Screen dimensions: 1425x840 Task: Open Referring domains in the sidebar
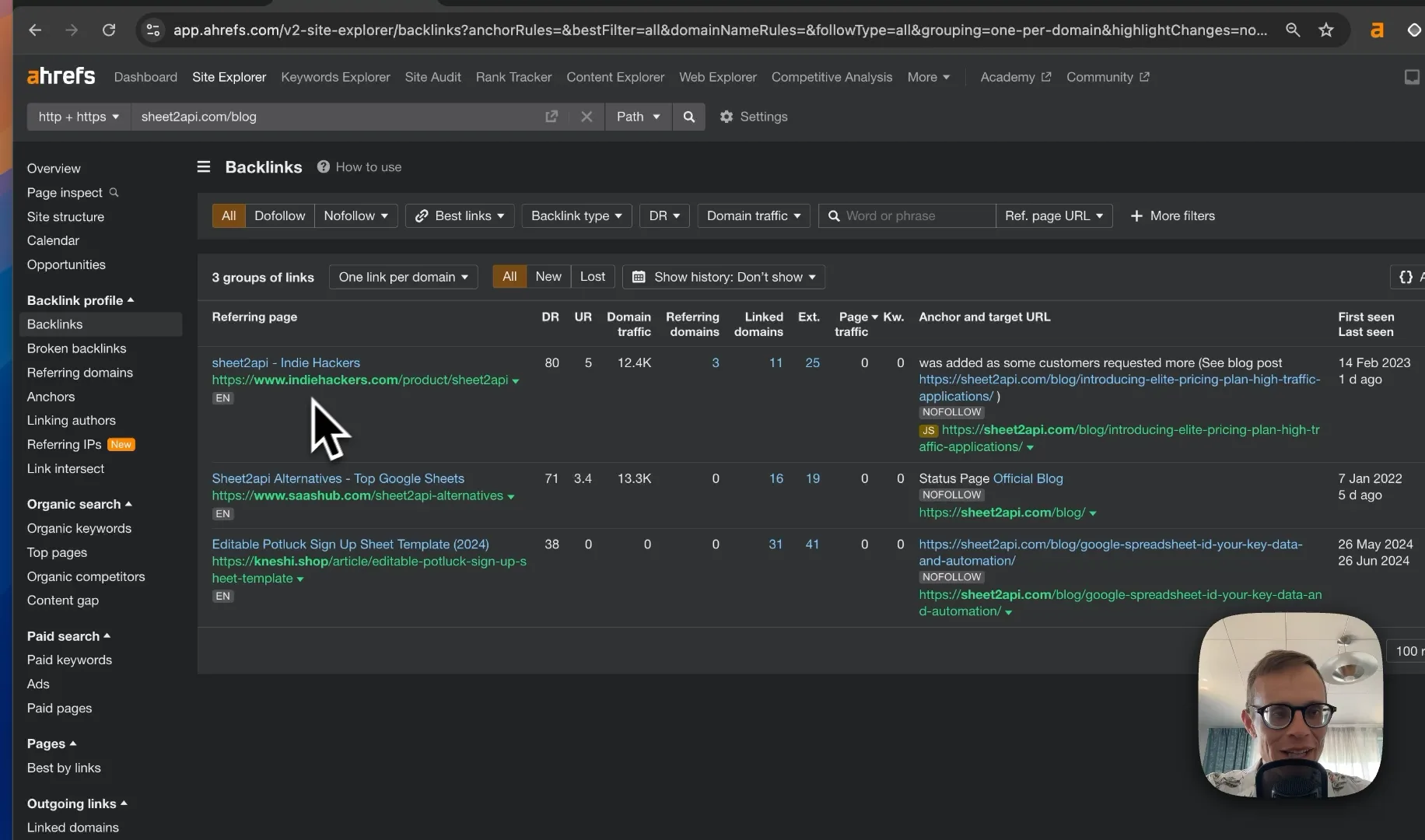tap(79, 373)
